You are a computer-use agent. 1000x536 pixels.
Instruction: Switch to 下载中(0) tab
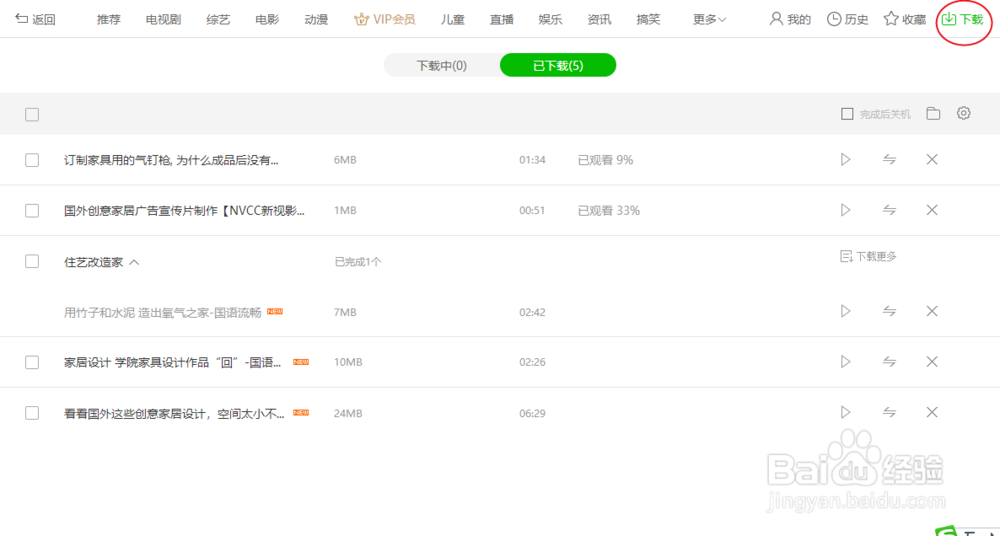[442, 65]
